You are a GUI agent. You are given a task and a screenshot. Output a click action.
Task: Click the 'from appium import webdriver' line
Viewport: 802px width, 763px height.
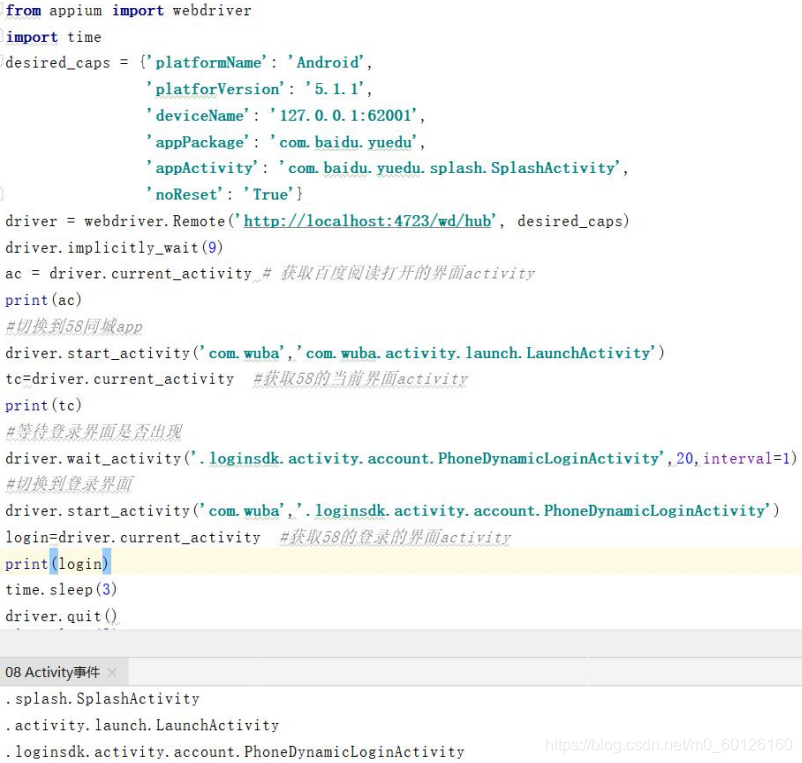tap(128, 10)
